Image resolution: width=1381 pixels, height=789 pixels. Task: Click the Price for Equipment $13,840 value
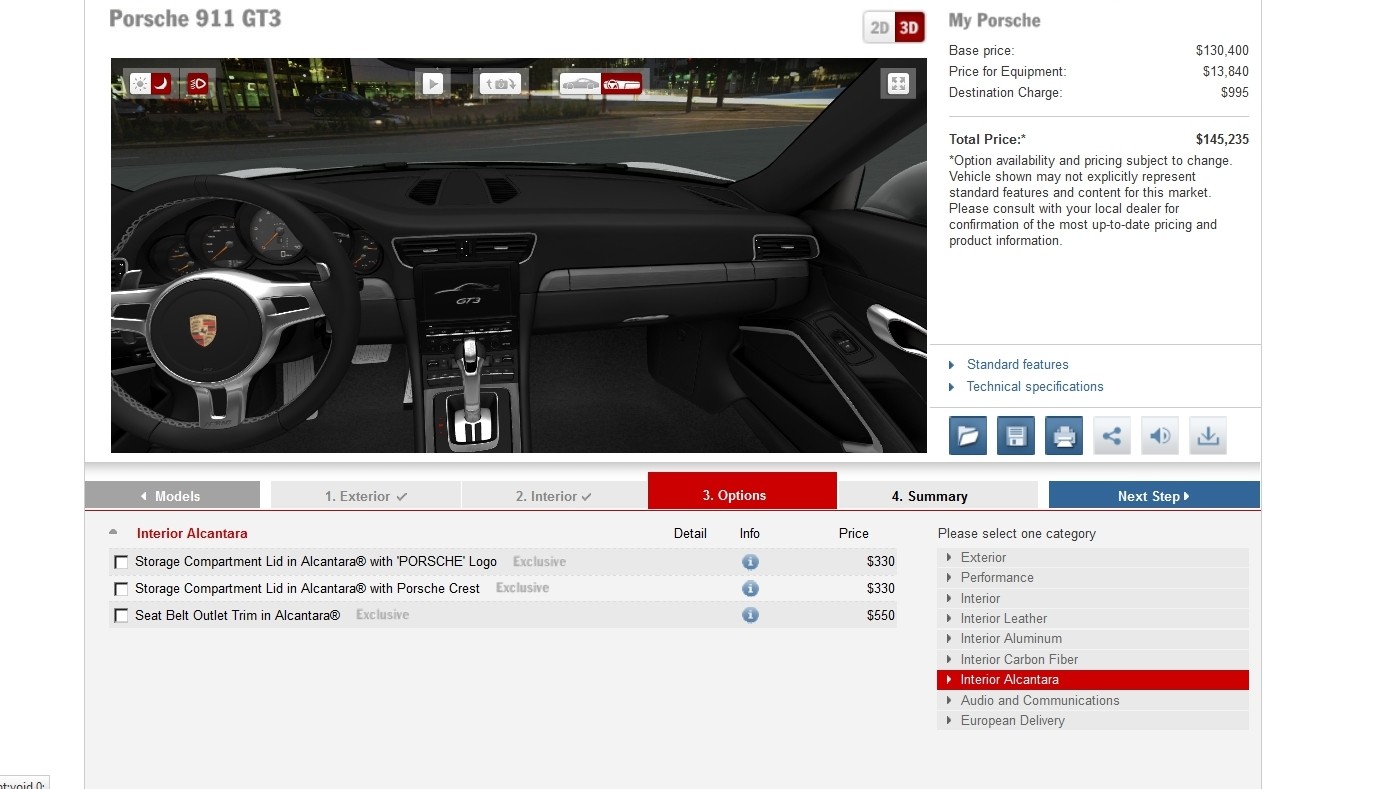pos(1226,72)
